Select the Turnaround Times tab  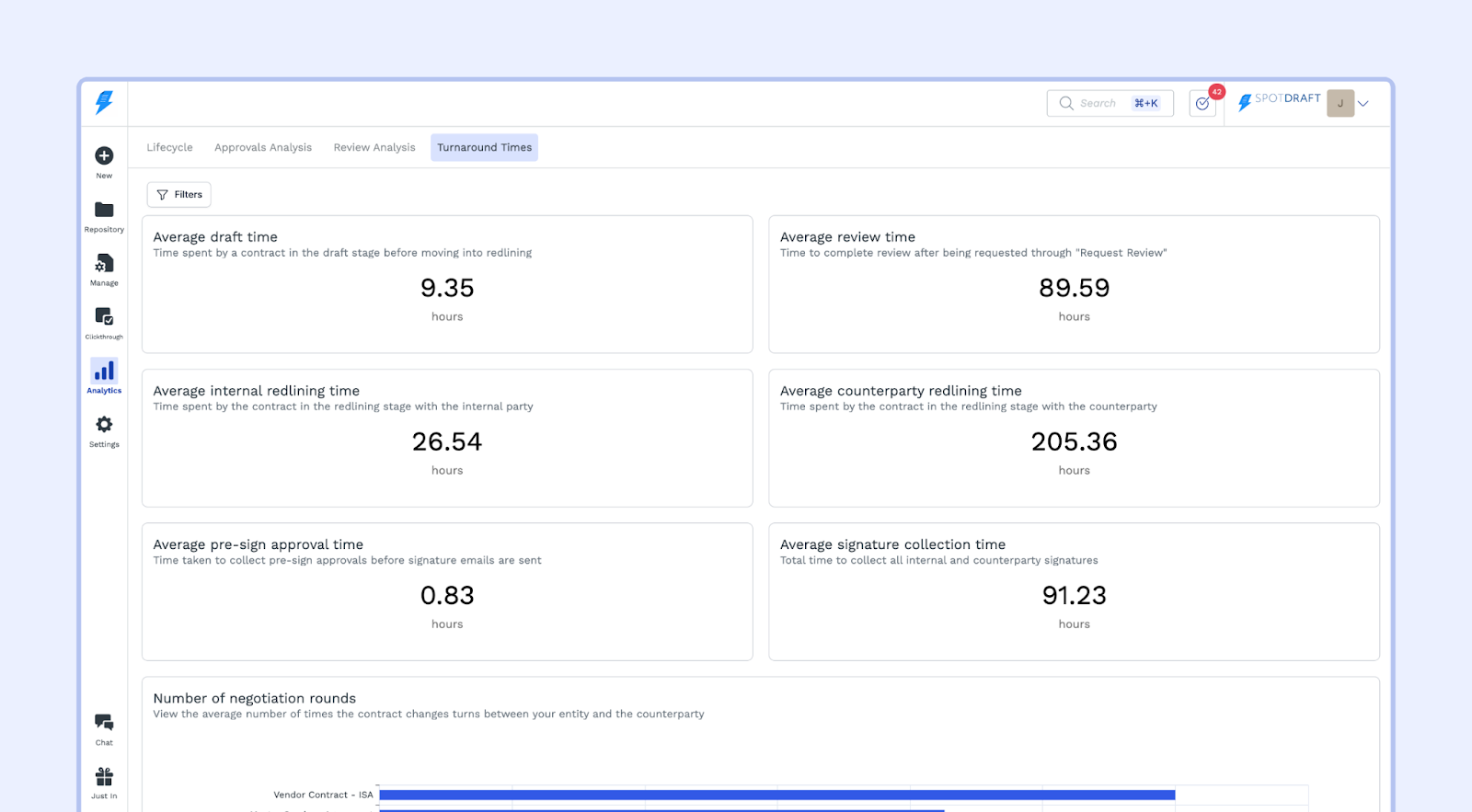(484, 147)
